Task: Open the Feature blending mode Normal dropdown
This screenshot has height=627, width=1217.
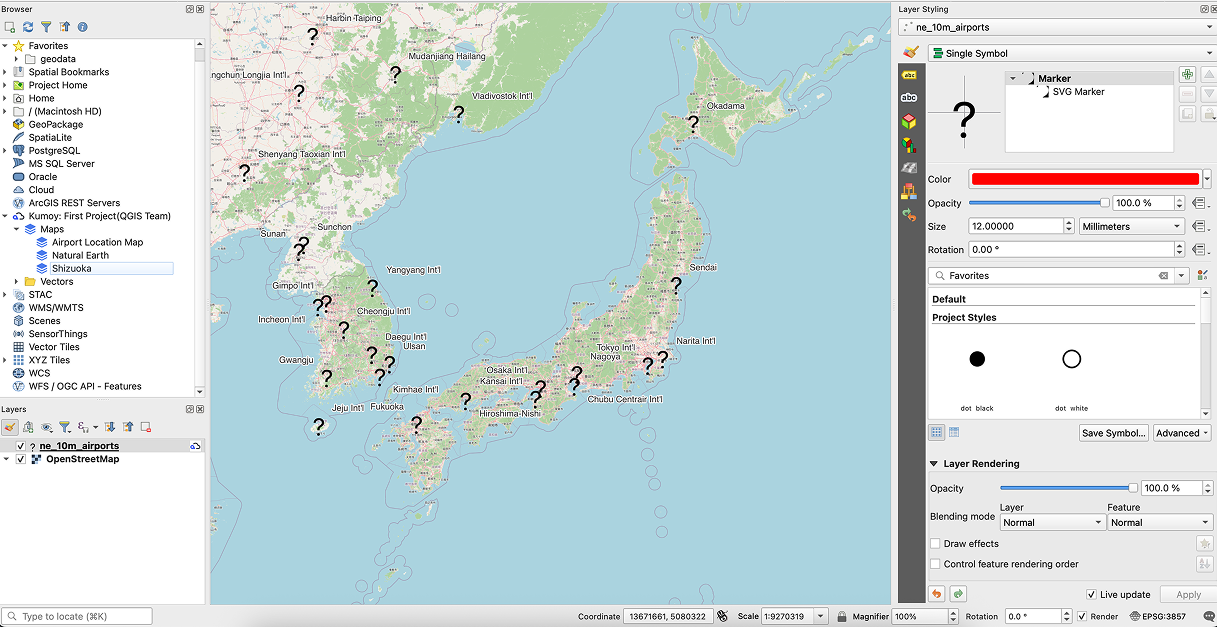Action: (x=1159, y=522)
